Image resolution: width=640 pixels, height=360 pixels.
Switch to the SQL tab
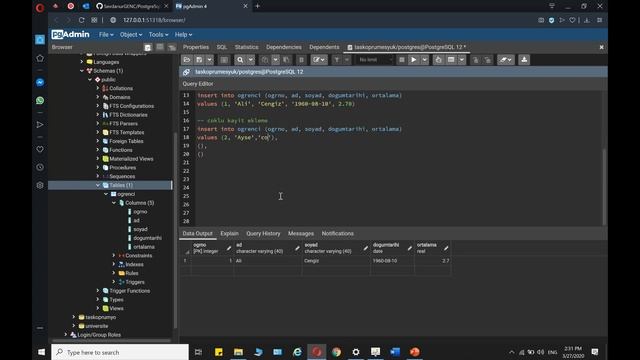[222, 47]
